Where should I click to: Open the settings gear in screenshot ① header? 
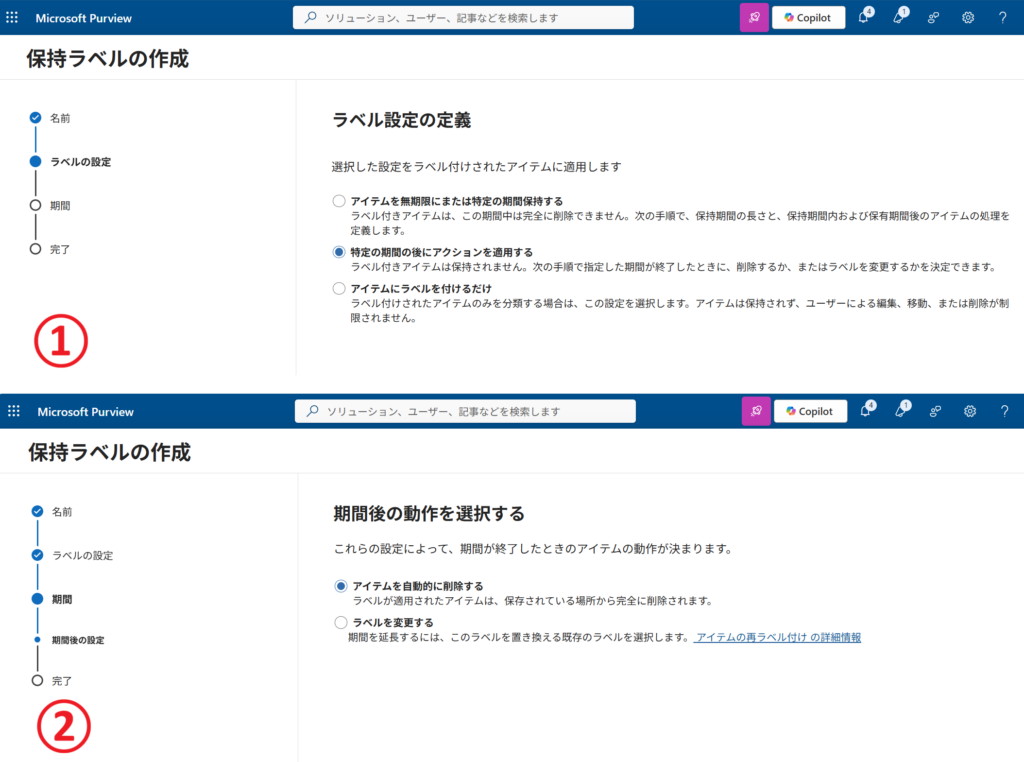pos(968,18)
